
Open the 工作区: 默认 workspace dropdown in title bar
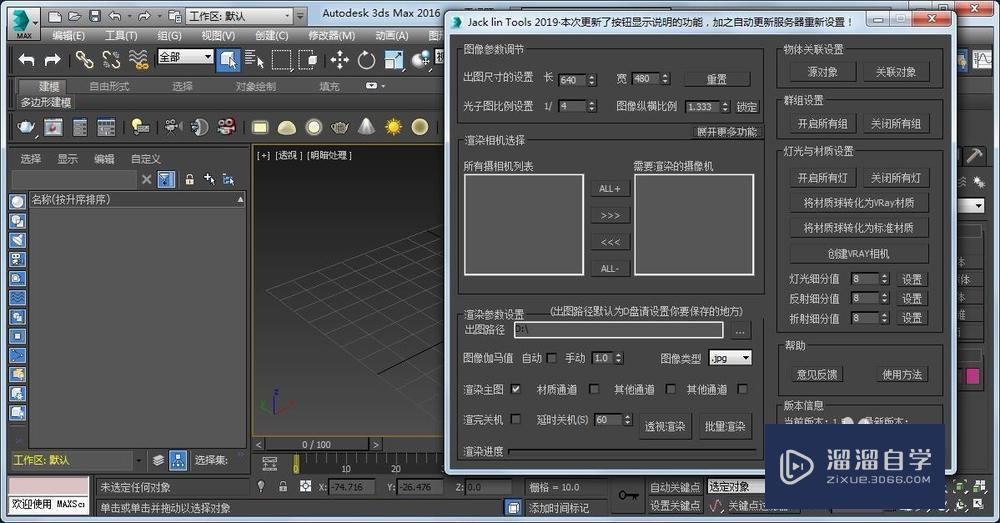click(239, 16)
